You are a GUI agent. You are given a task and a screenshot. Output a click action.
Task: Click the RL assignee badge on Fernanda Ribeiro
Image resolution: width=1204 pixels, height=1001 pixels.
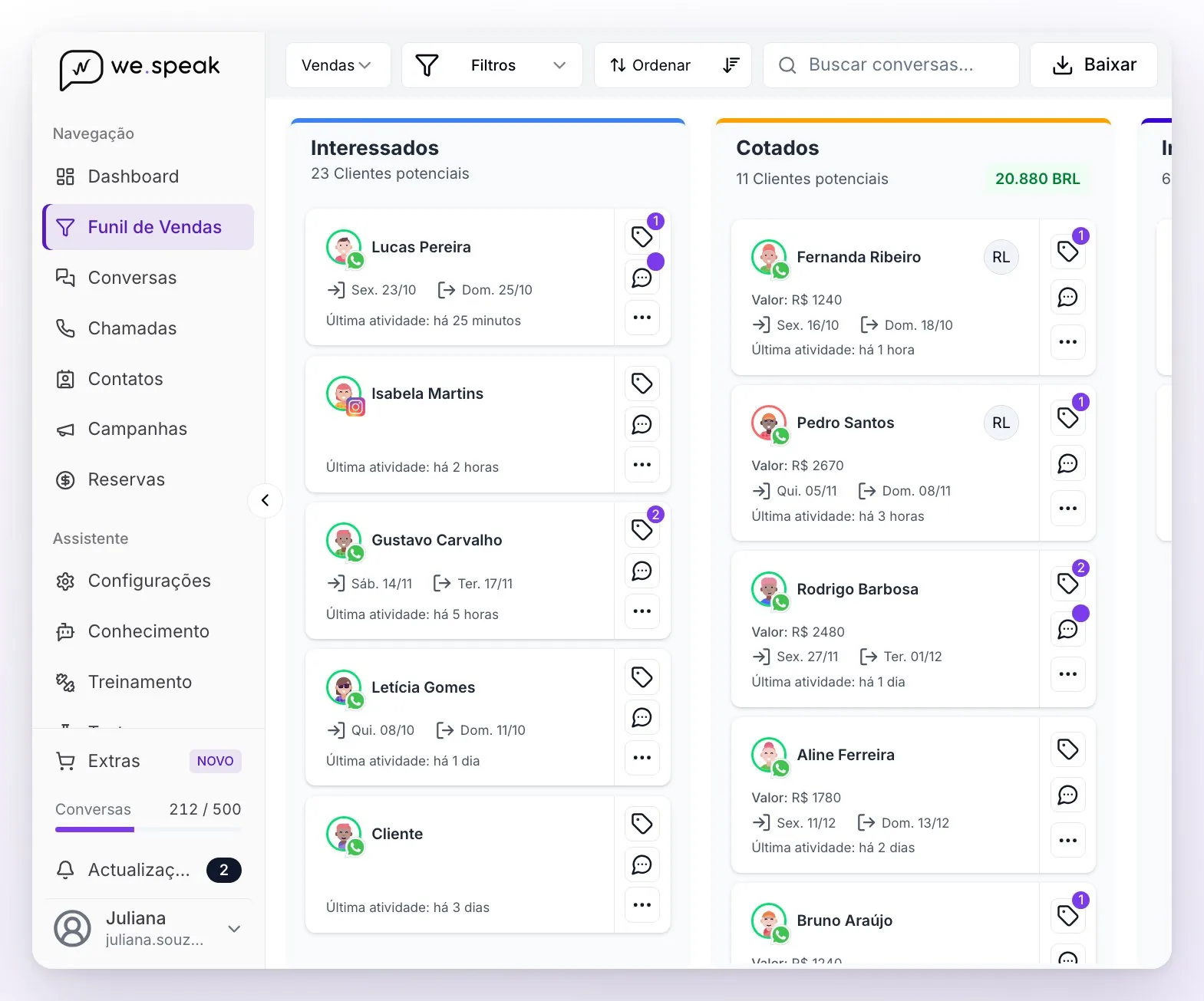1001,257
